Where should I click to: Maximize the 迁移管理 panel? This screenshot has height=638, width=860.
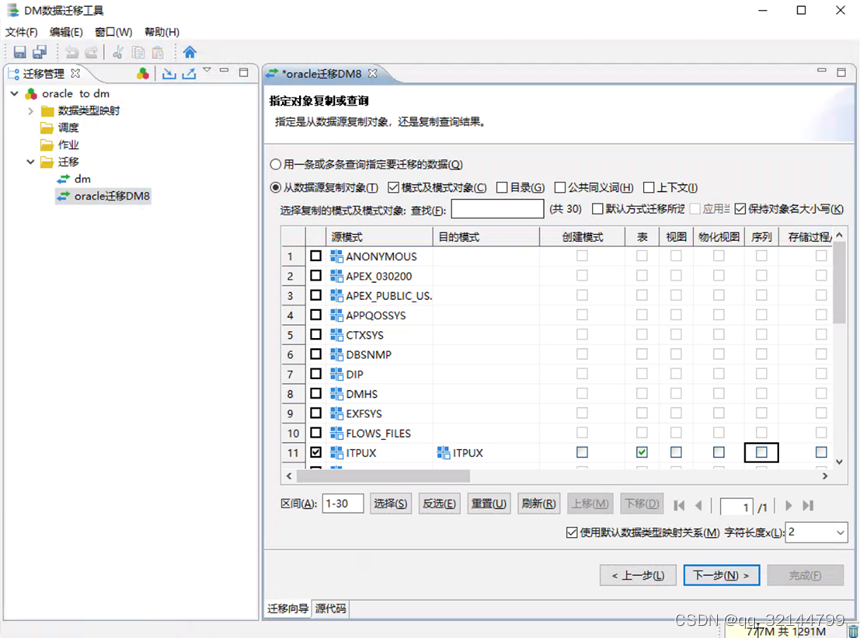pos(244,72)
